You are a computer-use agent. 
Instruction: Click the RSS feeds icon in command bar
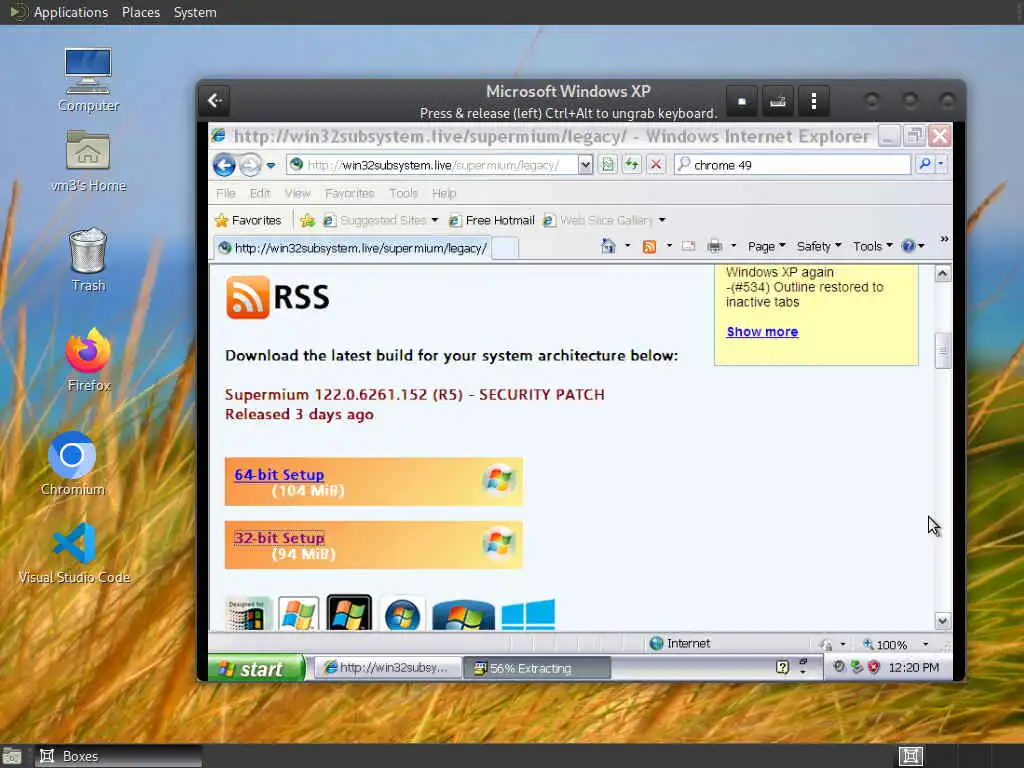(649, 246)
